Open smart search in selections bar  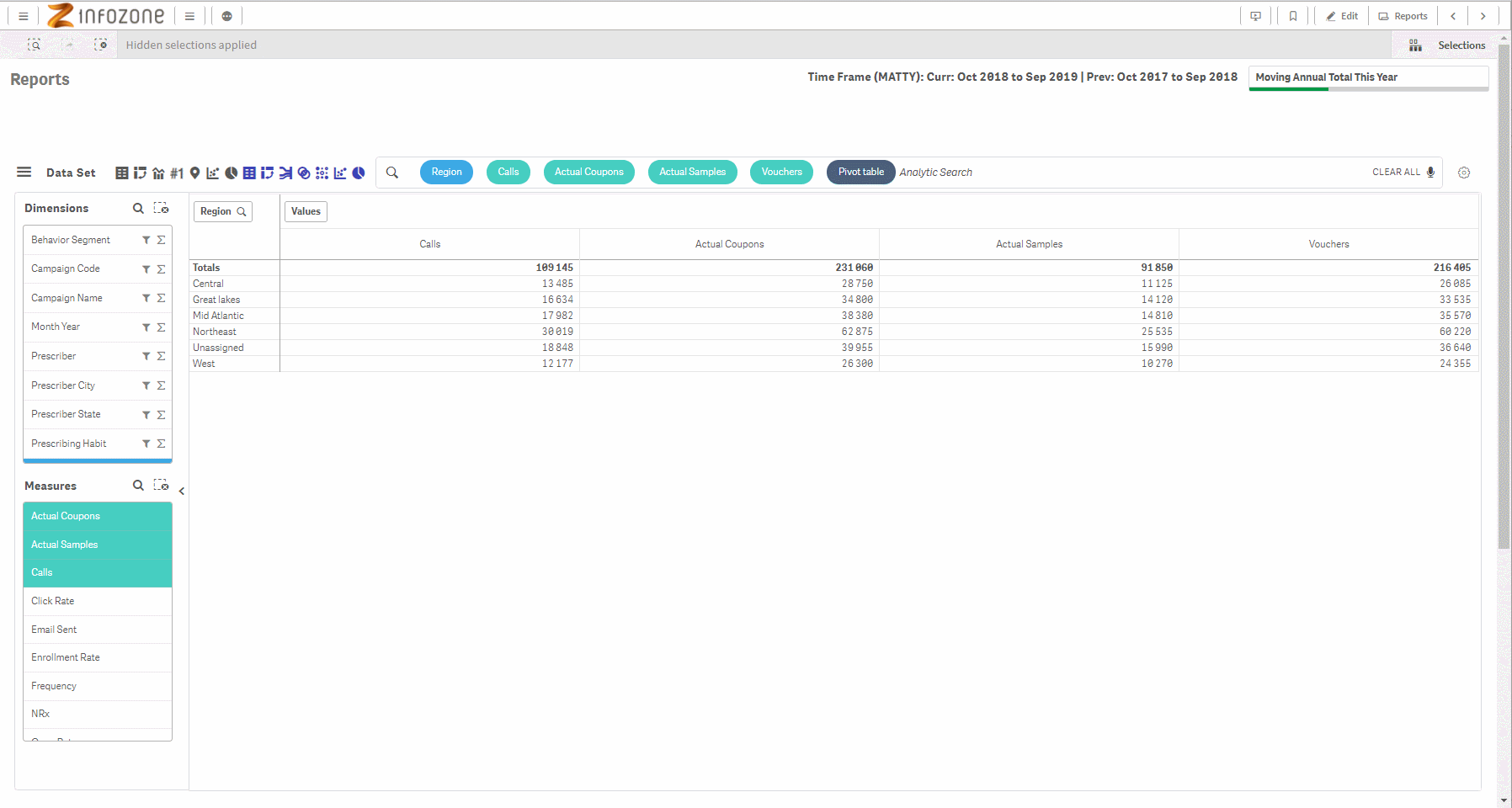pos(35,45)
